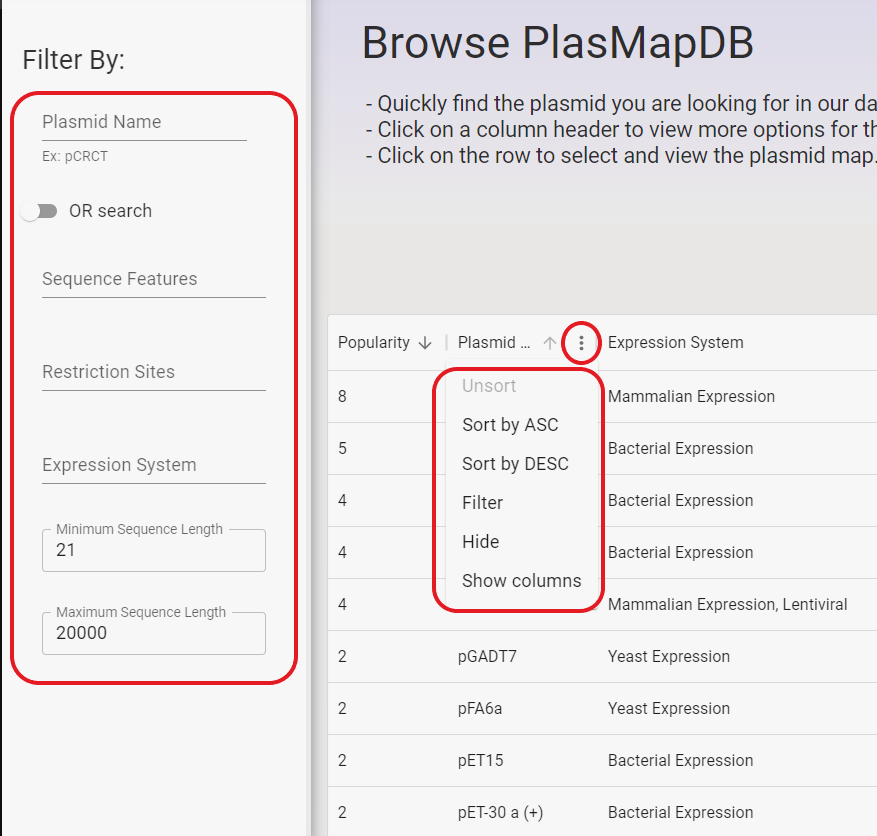Image resolution: width=877 pixels, height=836 pixels.
Task: Toggle the OR search switch
Action: [40, 211]
